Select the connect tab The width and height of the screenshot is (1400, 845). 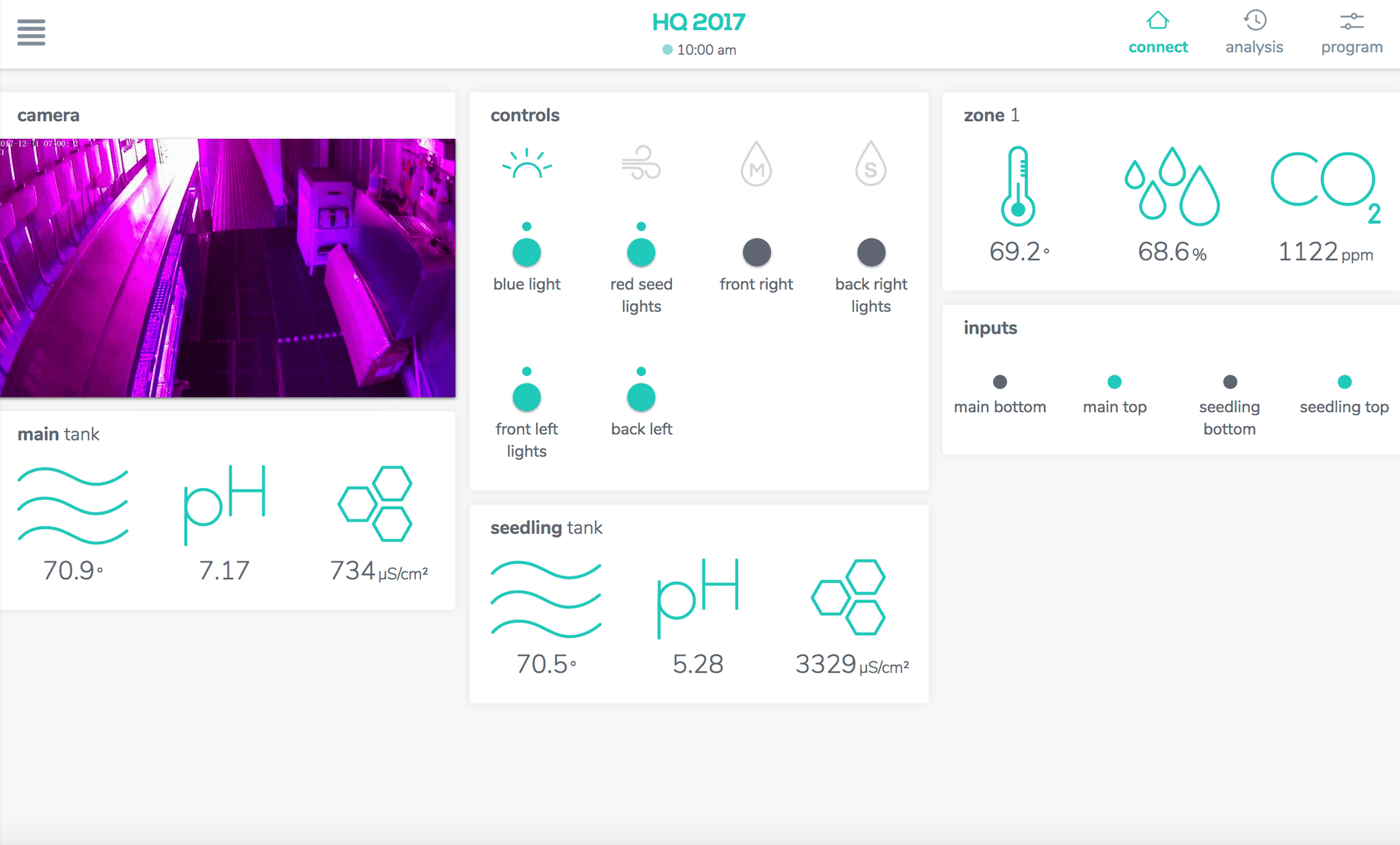tap(1157, 32)
